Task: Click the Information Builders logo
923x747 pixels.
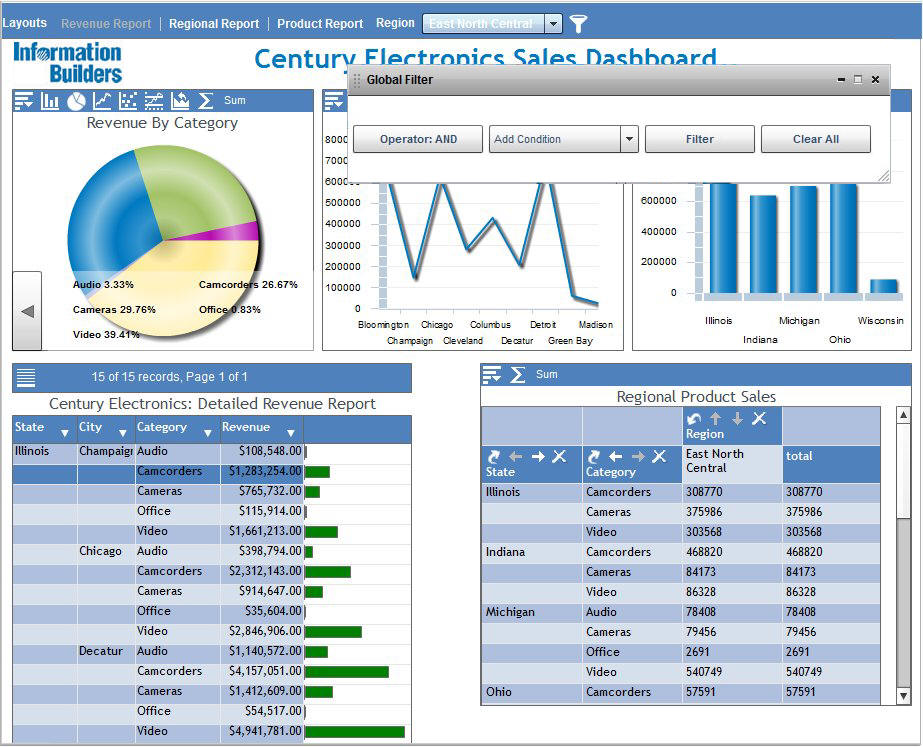Action: coord(68,62)
